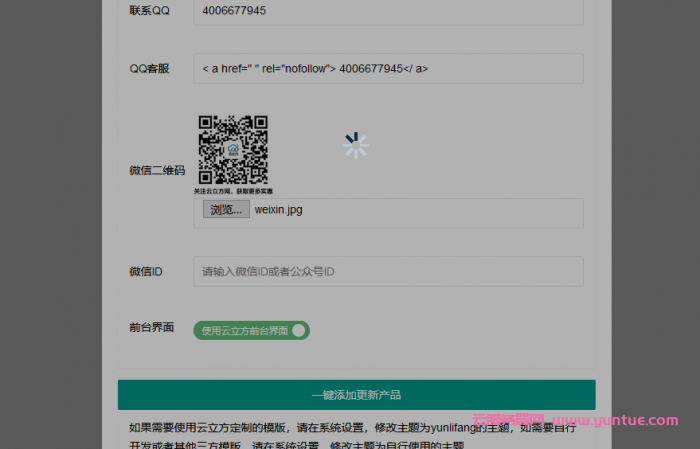700x449 pixels.
Task: Click the WeChat QR code image
Action: (233, 149)
